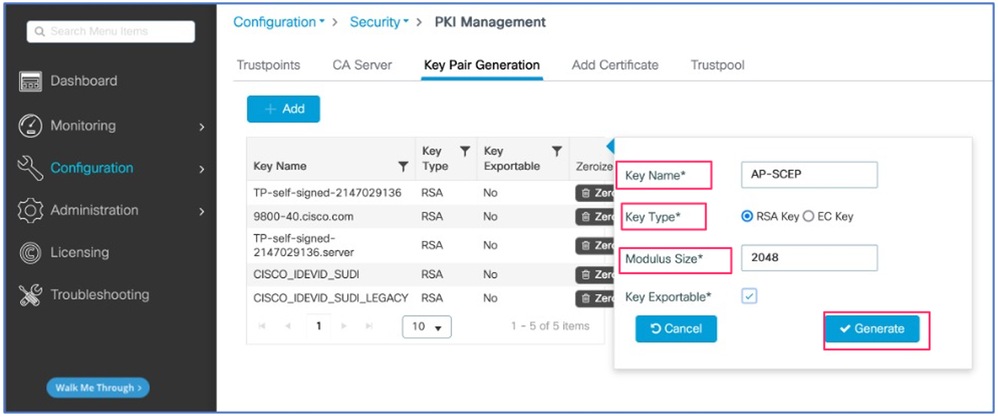Click the Configuration wrench icon
The image size is (998, 418).
click(31, 168)
